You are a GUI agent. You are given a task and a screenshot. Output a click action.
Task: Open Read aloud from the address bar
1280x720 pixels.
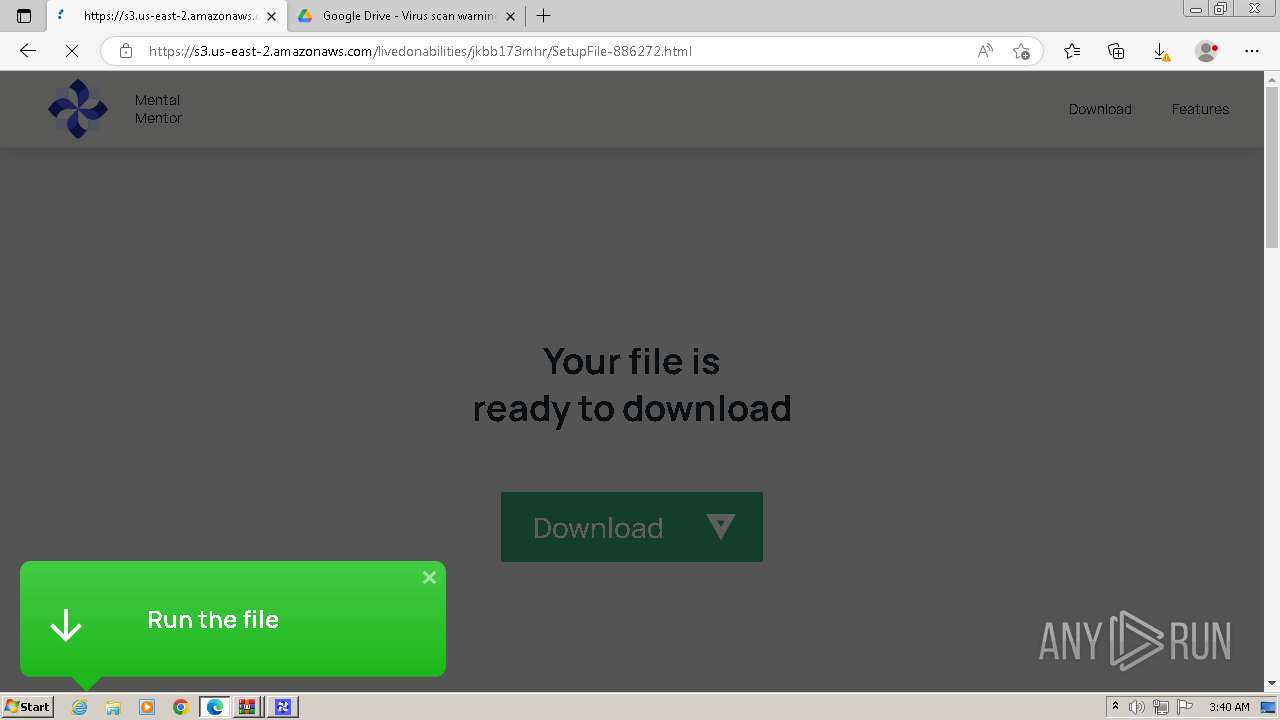click(985, 51)
